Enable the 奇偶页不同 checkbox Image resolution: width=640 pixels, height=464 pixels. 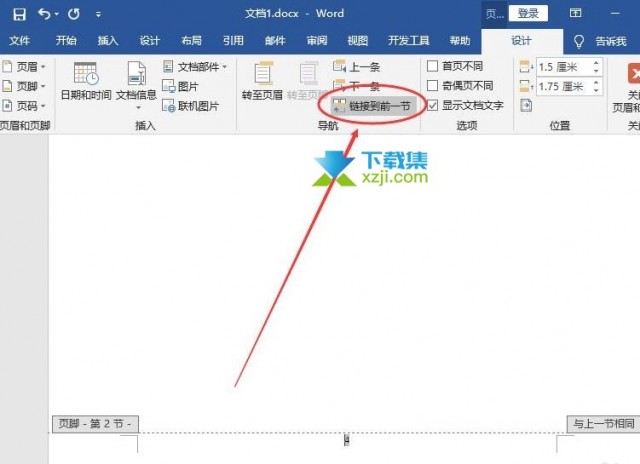pyautogui.click(x=432, y=86)
